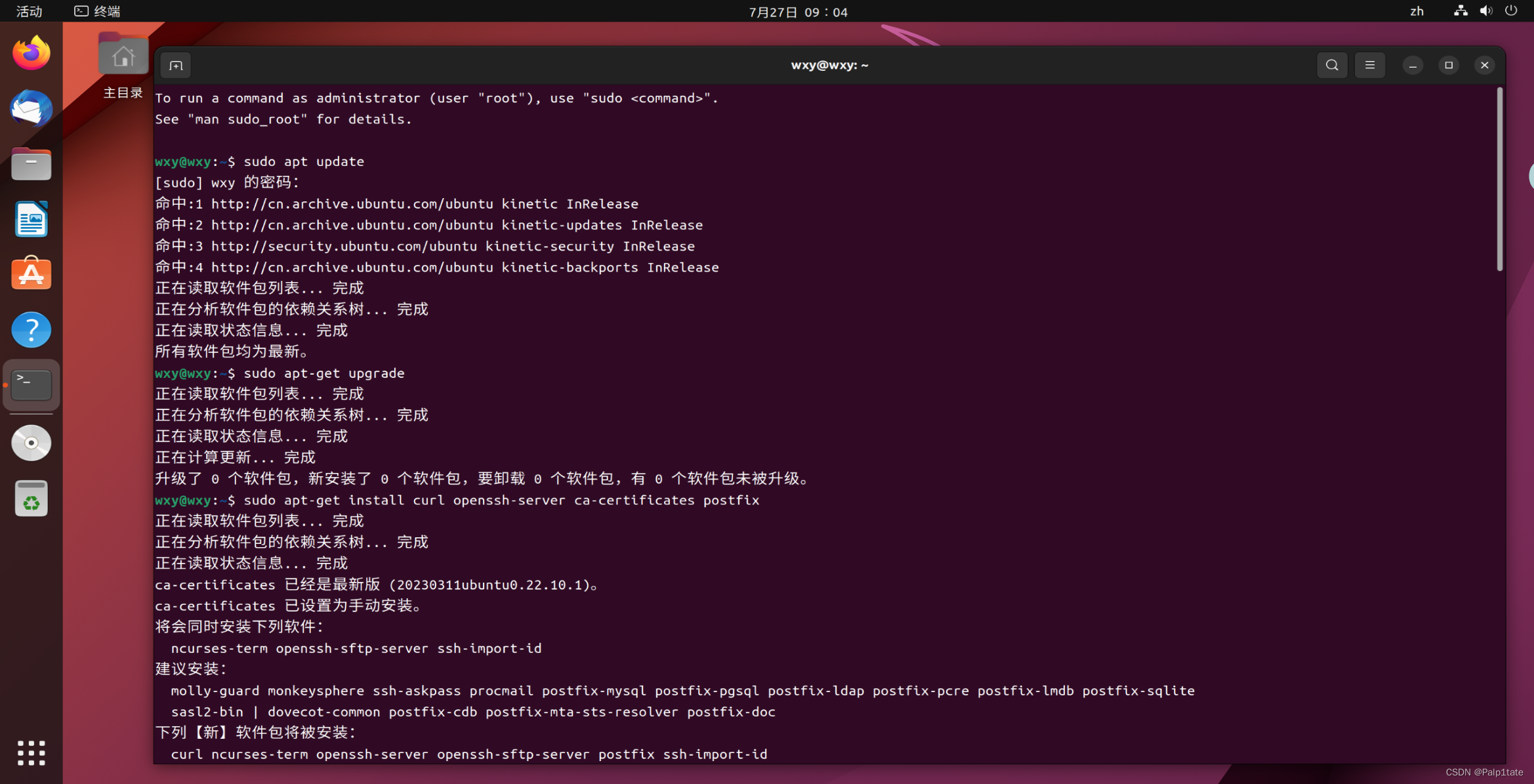Launch Ubuntu Software store icon

(31, 274)
